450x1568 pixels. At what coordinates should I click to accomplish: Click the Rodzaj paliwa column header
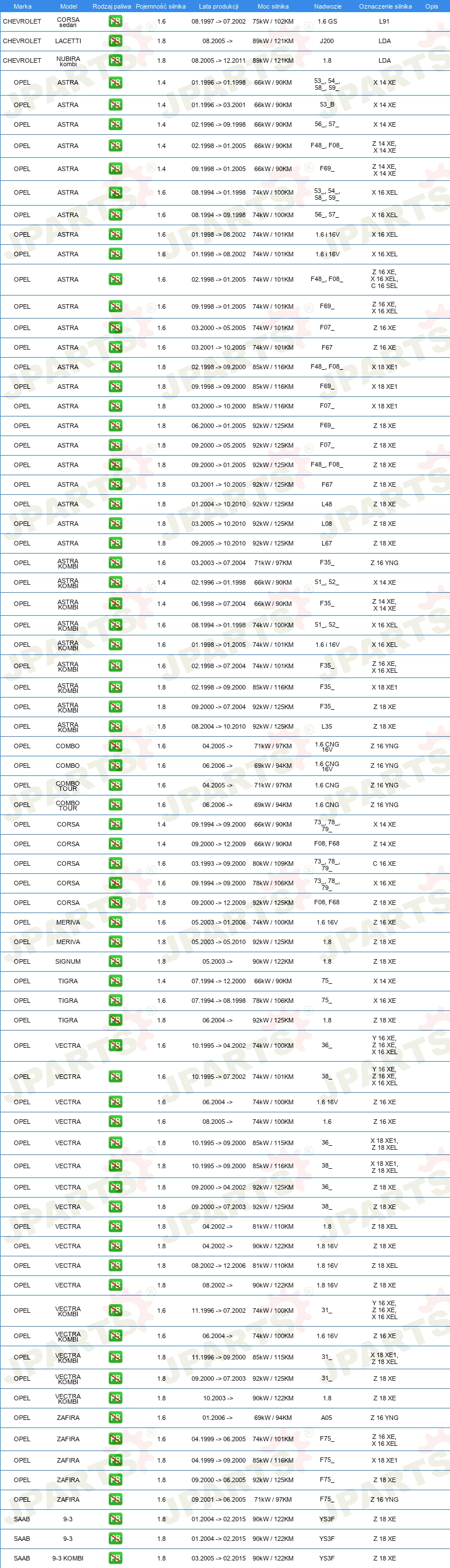point(112,6)
